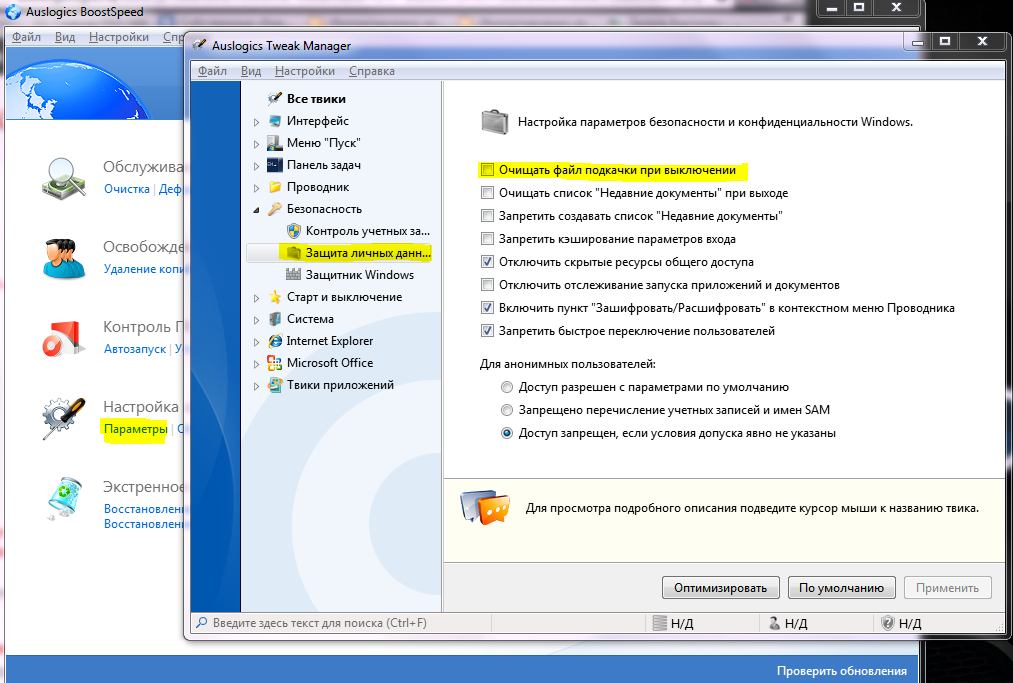Check prohibit creating Recent documents list
Screen dimensions: 1013x683
tap(487, 216)
